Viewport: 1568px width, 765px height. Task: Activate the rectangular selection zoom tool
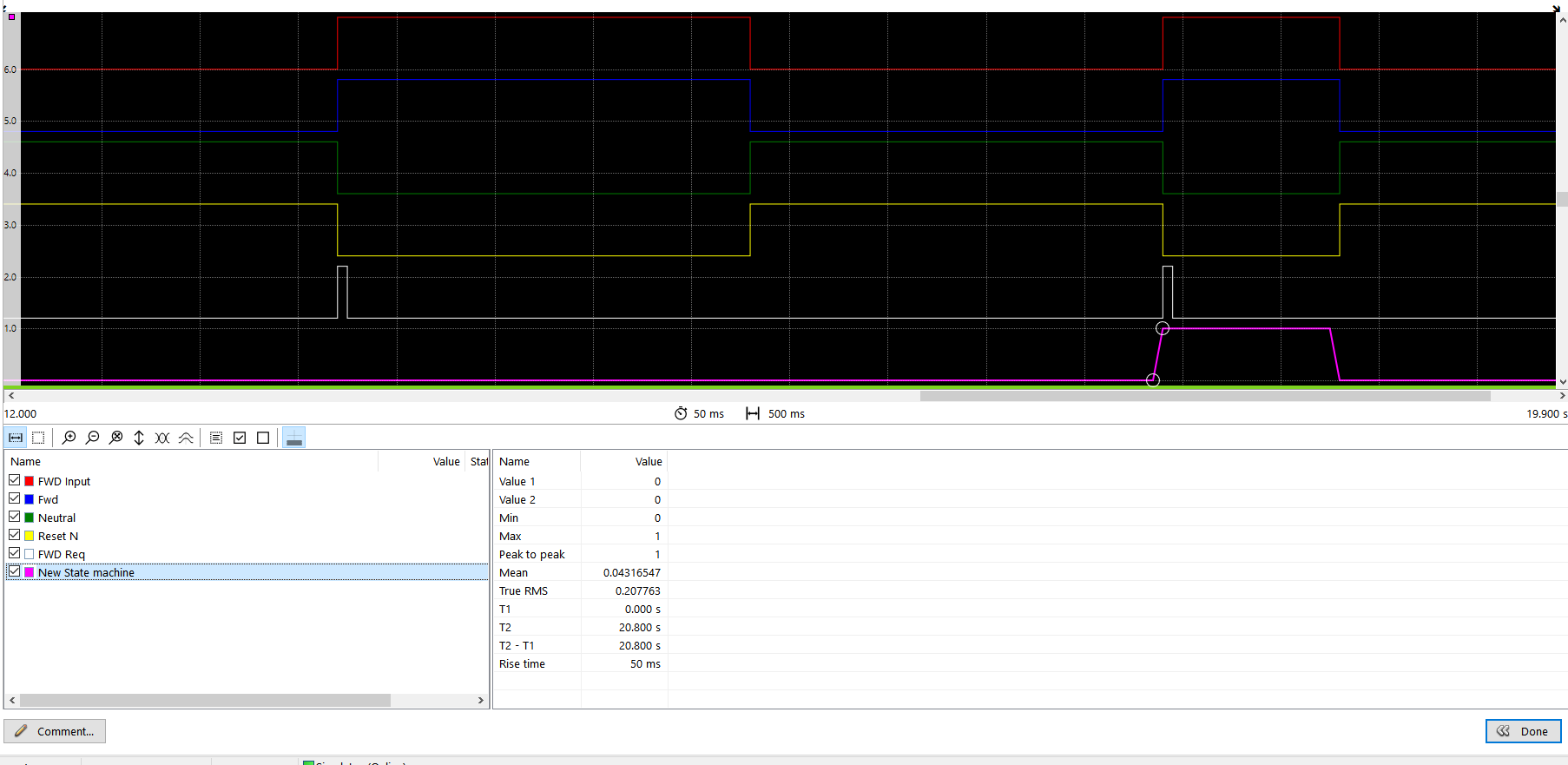coord(38,438)
